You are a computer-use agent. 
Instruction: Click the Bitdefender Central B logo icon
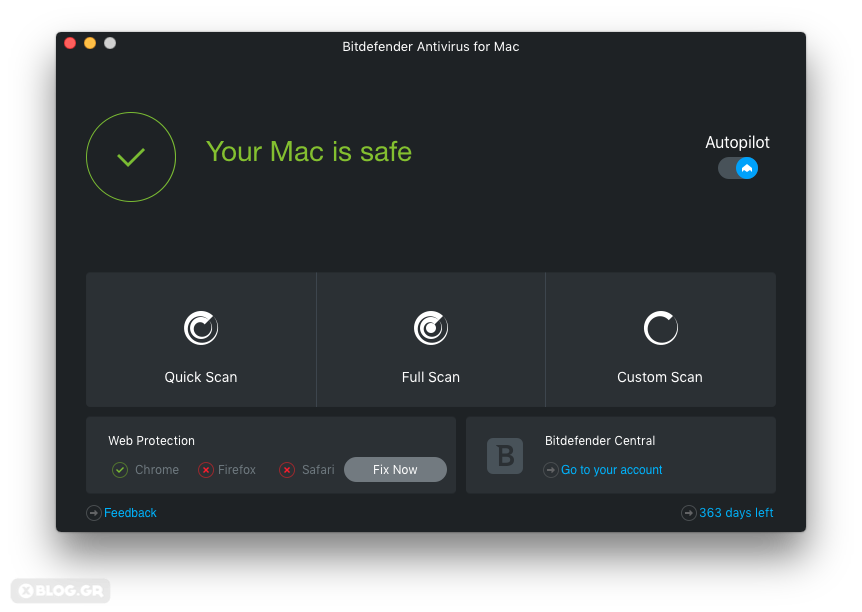pyautogui.click(x=505, y=456)
